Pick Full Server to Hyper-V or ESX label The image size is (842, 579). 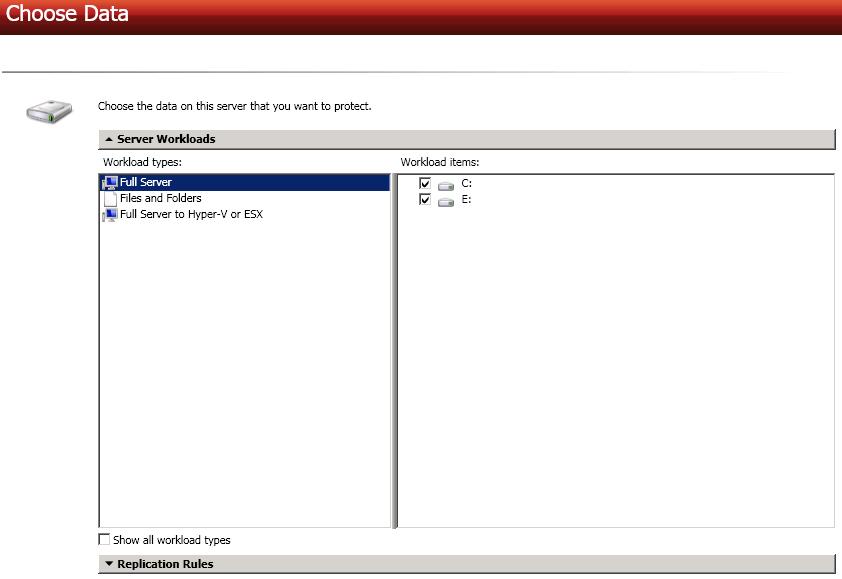tap(191, 215)
